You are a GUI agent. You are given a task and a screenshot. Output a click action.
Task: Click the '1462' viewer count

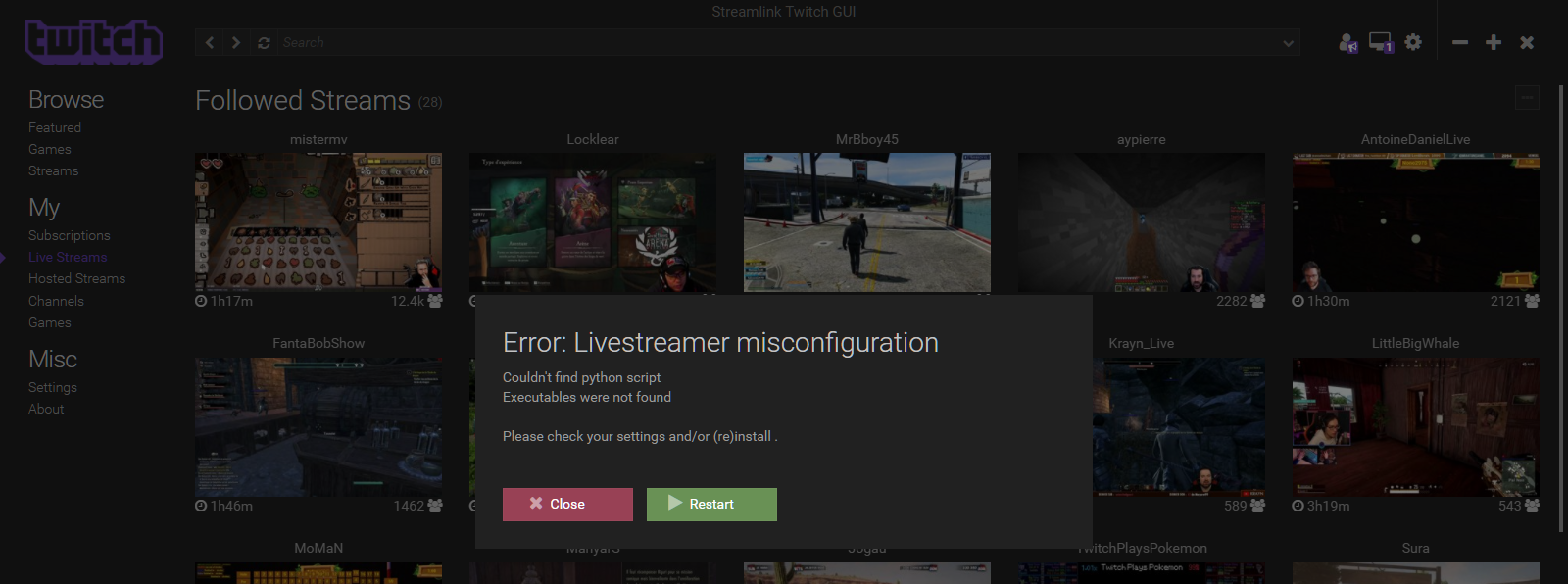pyautogui.click(x=409, y=506)
